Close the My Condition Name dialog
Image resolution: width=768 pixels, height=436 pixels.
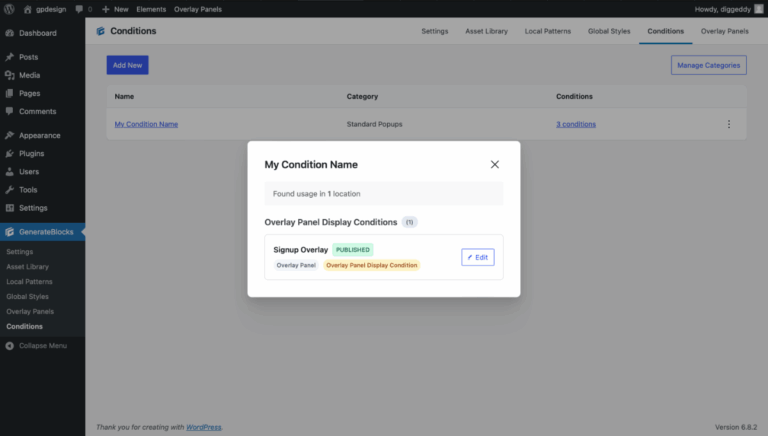495,165
